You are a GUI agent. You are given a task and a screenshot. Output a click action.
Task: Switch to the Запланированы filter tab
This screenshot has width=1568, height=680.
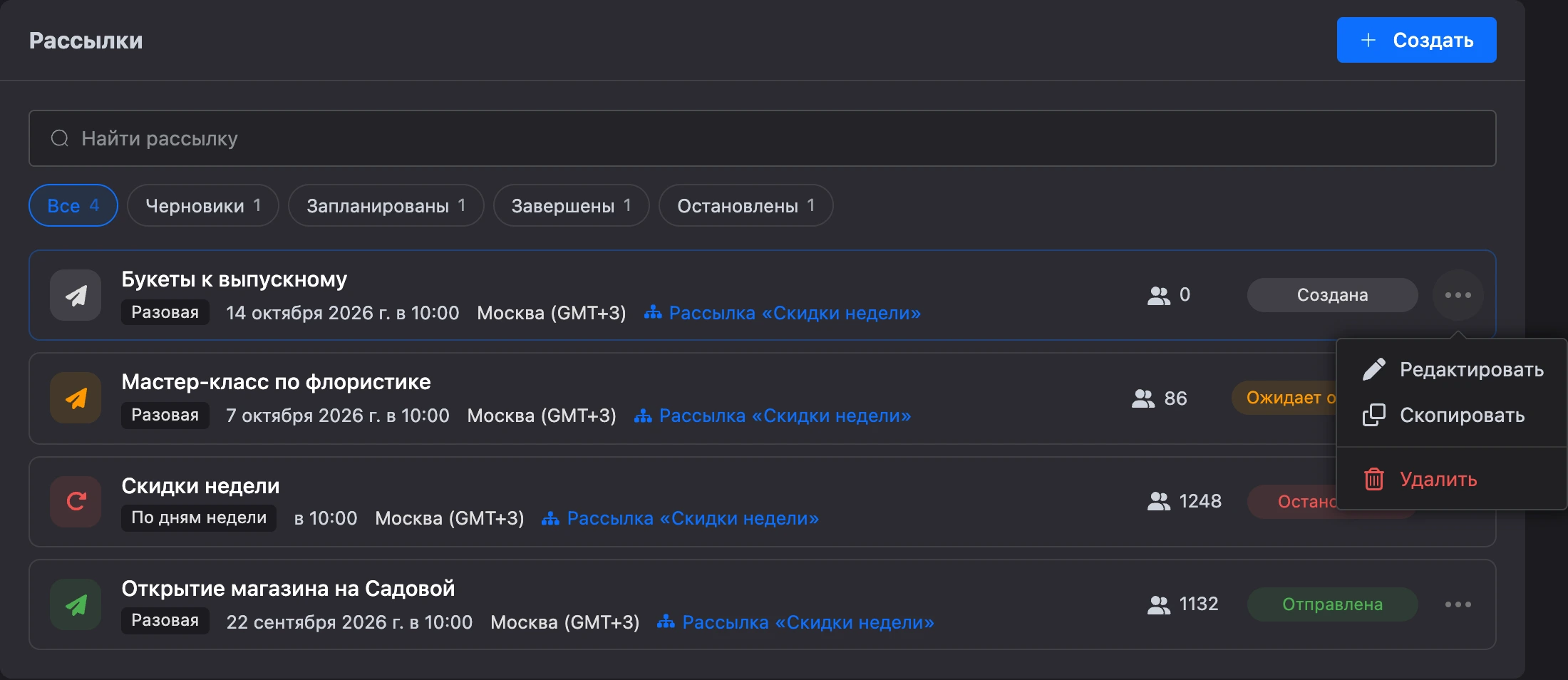click(386, 205)
